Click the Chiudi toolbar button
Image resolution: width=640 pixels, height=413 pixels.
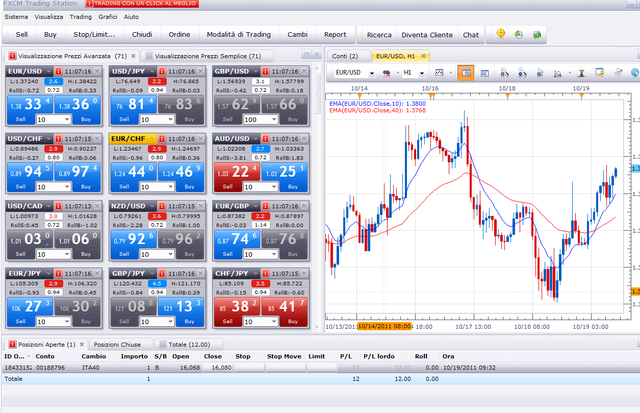[142, 35]
